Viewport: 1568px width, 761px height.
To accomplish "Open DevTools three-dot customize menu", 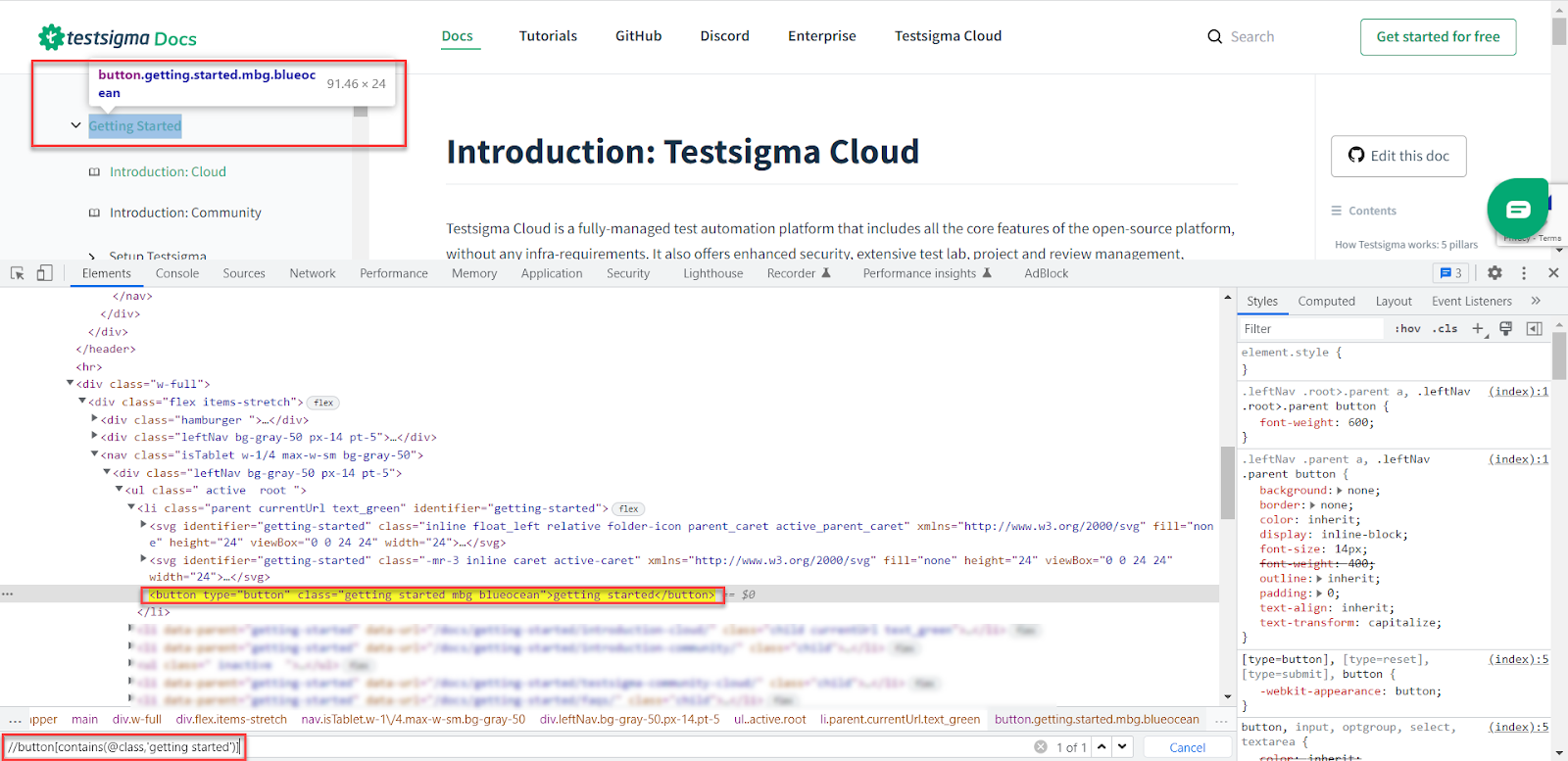I will 1524,273.
